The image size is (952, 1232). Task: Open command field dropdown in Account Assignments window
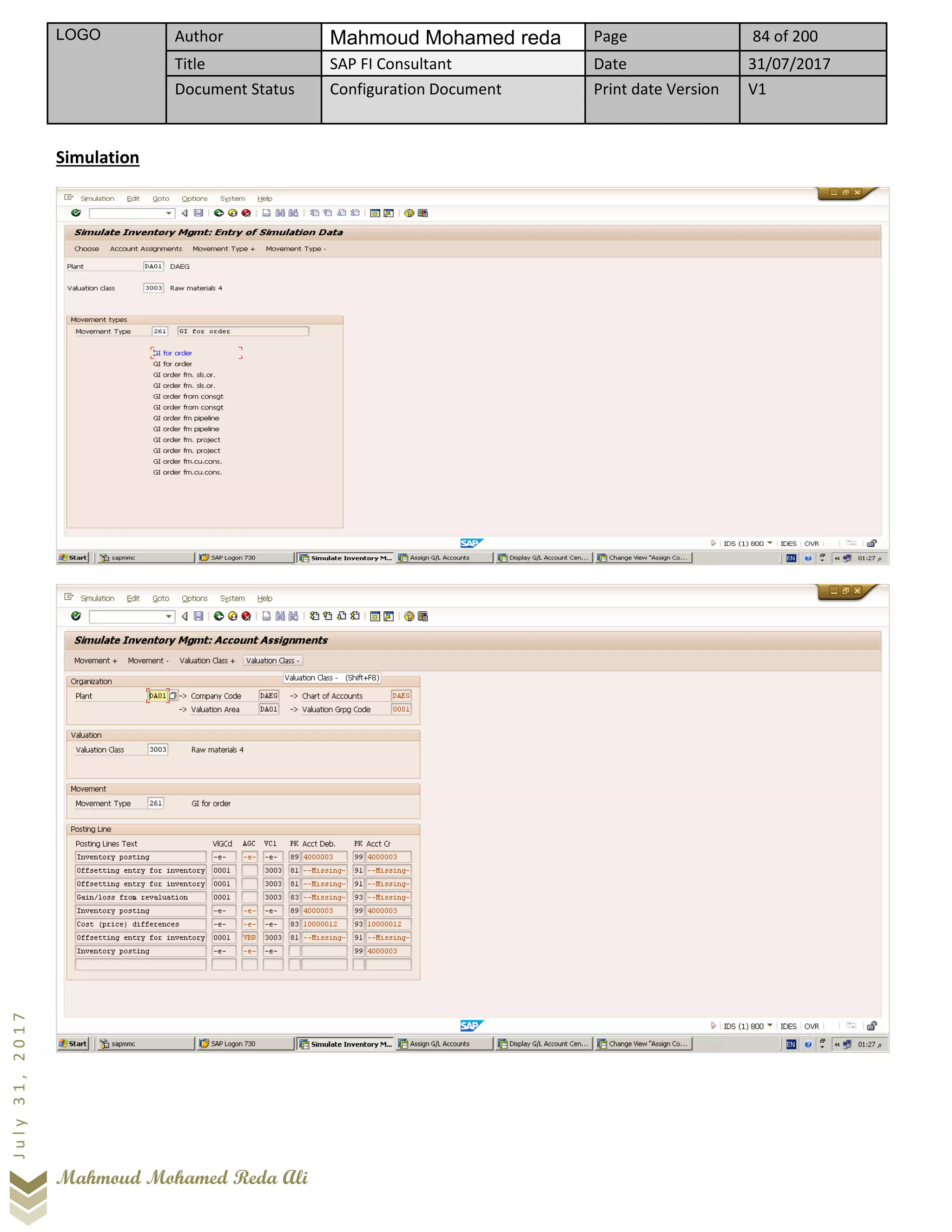point(168,616)
